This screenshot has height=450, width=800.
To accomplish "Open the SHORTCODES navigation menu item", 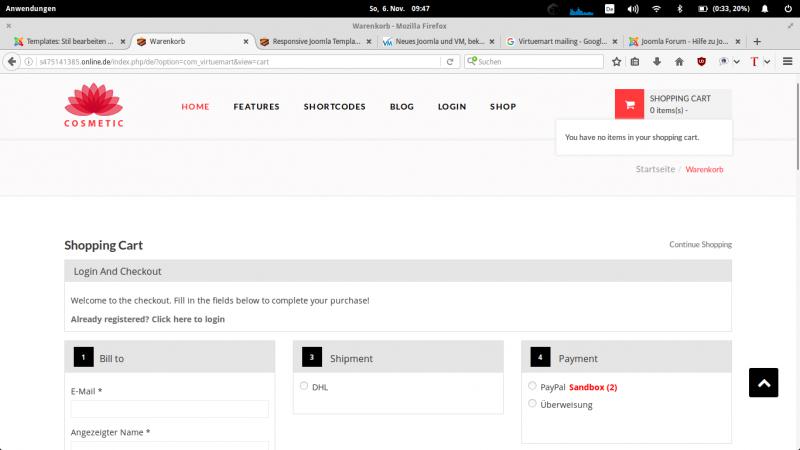I will (x=334, y=107).
